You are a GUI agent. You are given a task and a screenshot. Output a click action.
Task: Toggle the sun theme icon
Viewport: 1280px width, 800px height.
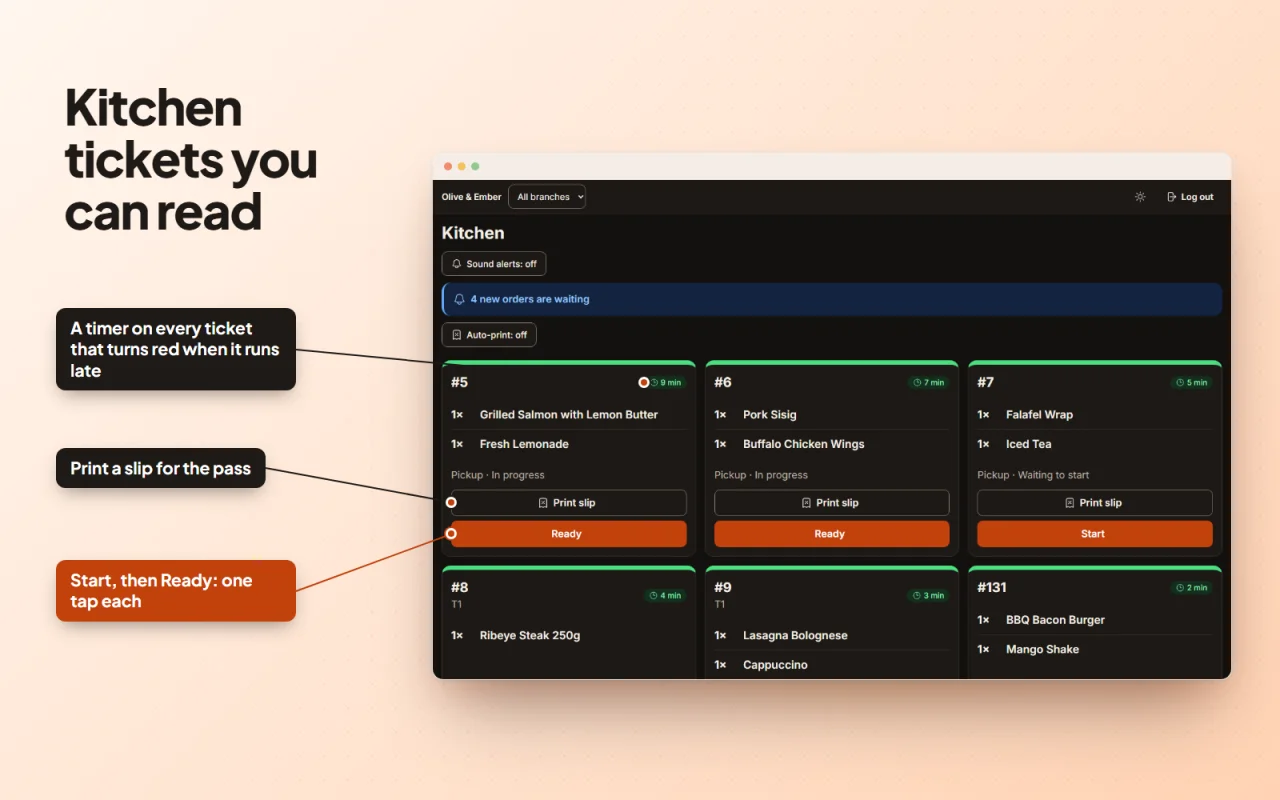tap(1140, 197)
